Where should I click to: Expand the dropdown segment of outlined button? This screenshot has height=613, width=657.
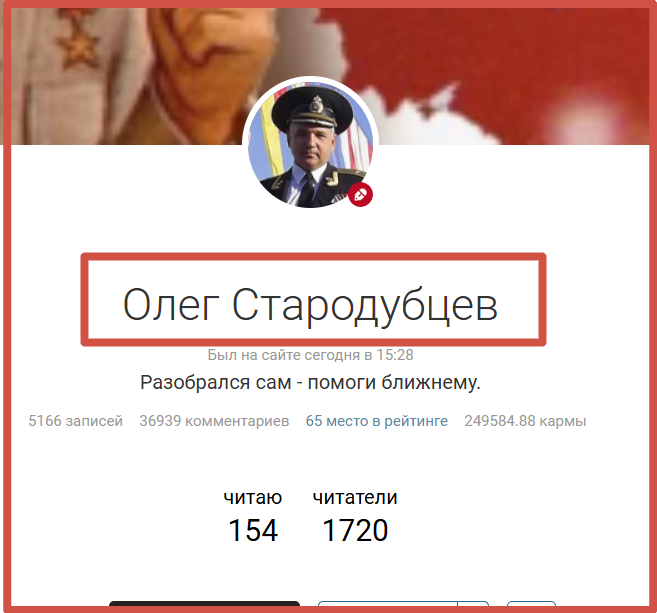[473, 603]
